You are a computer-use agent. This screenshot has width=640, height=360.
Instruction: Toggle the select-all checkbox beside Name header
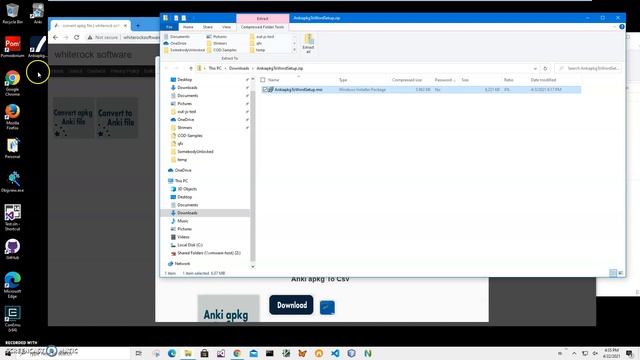[x=263, y=80]
